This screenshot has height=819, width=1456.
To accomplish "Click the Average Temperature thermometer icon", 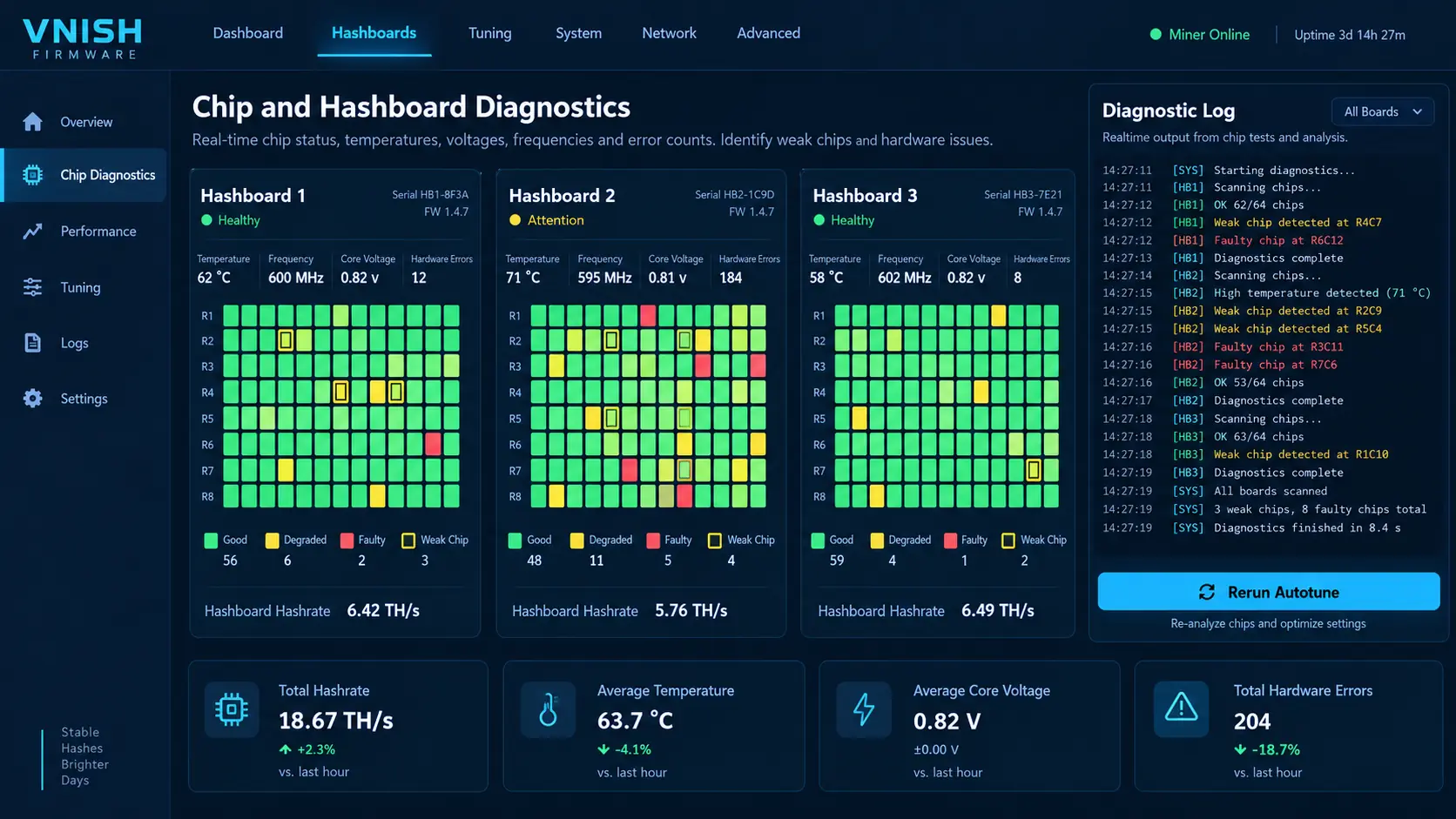I will pos(548,710).
